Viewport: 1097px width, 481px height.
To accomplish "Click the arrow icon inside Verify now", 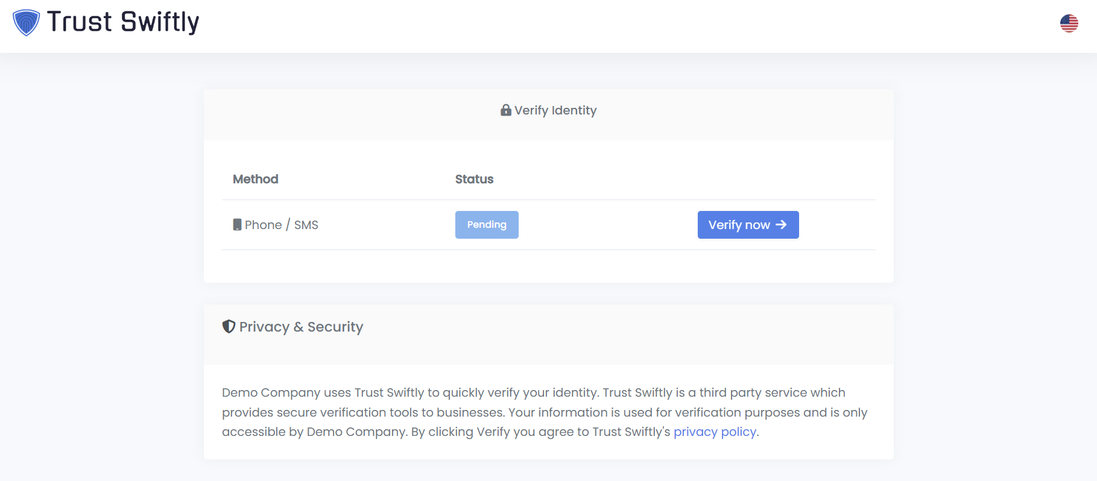I will tap(781, 225).
